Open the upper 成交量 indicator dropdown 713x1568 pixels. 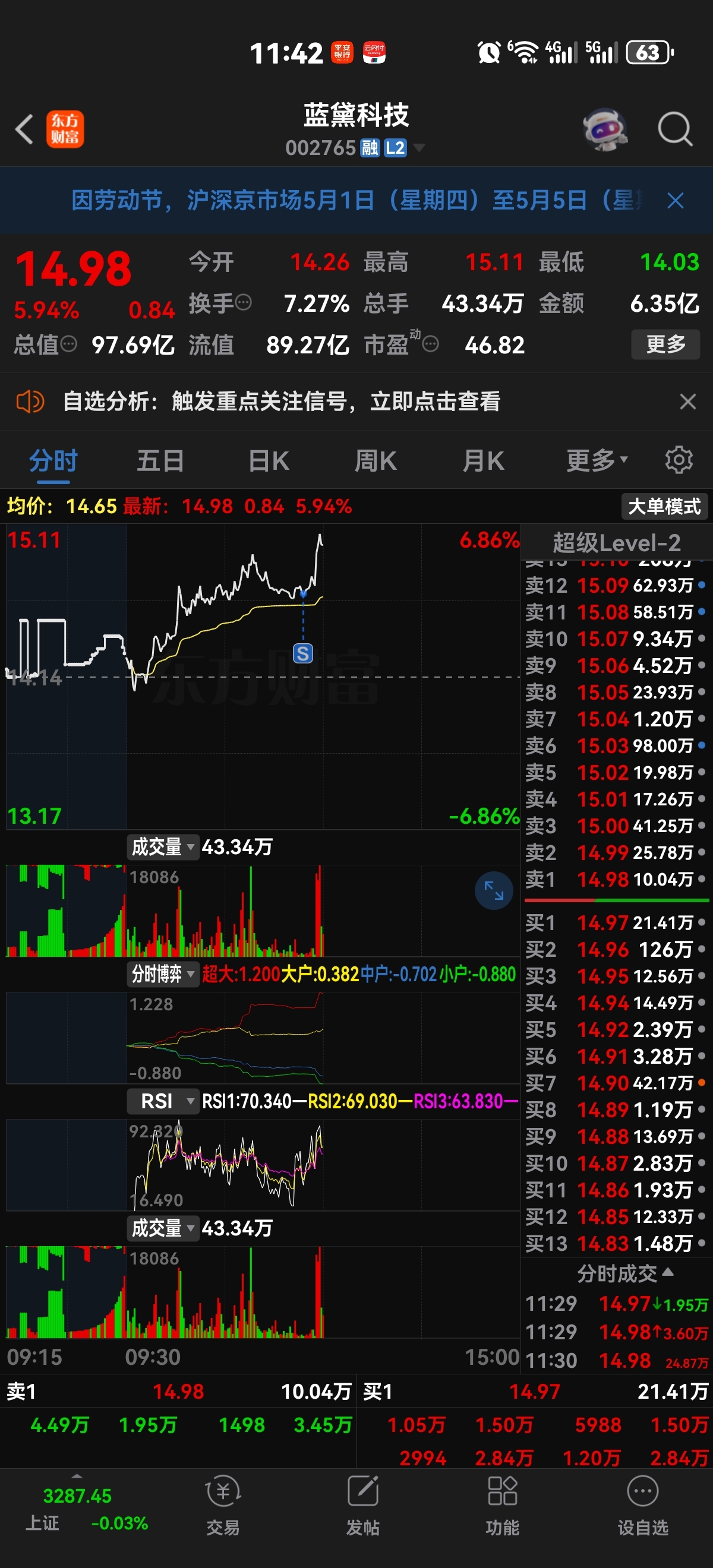click(x=163, y=847)
